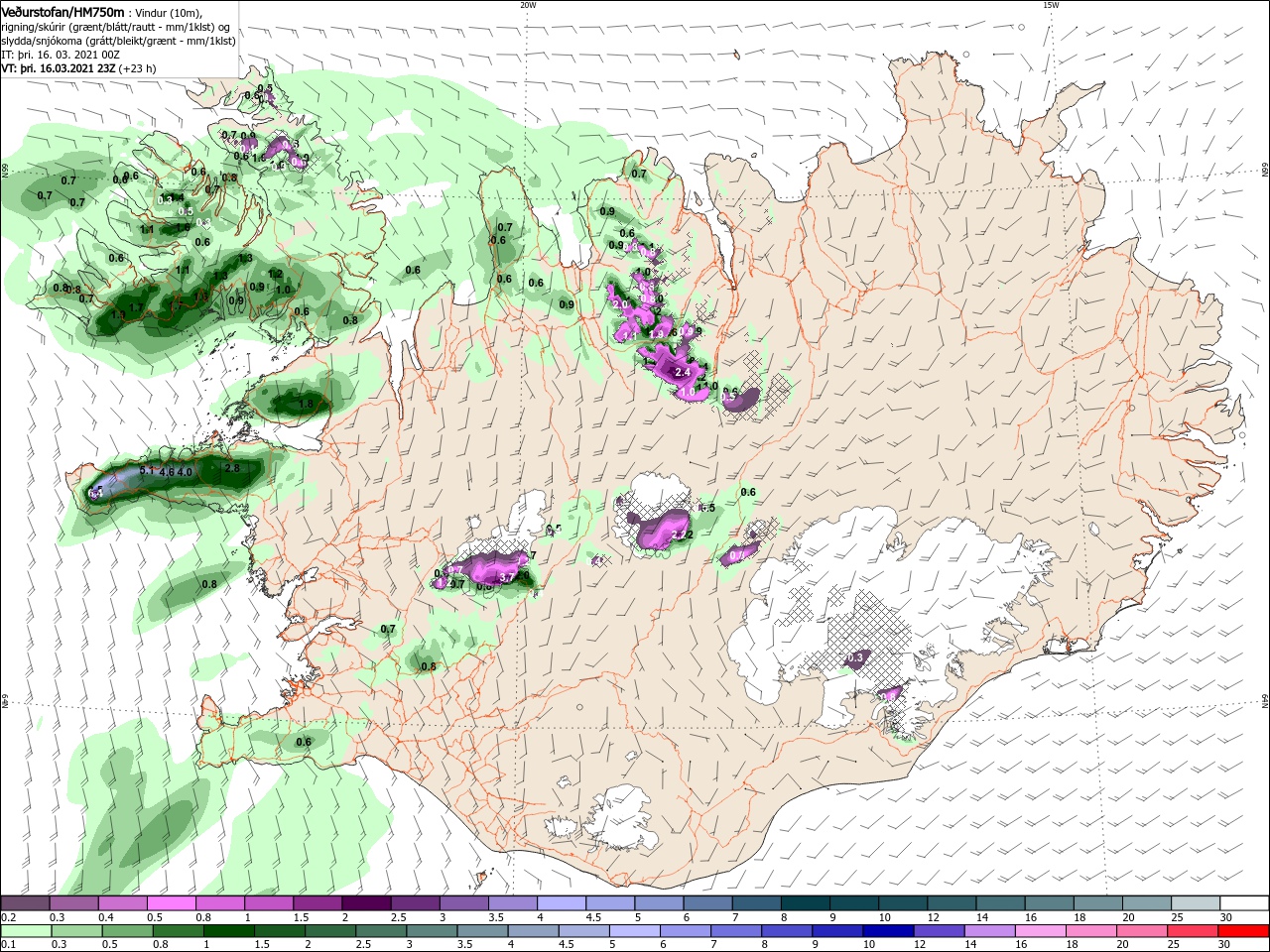Click the navy blue swatch between 10 and 12 on the lower legend
The height and width of the screenshot is (952, 1270).
point(888,931)
